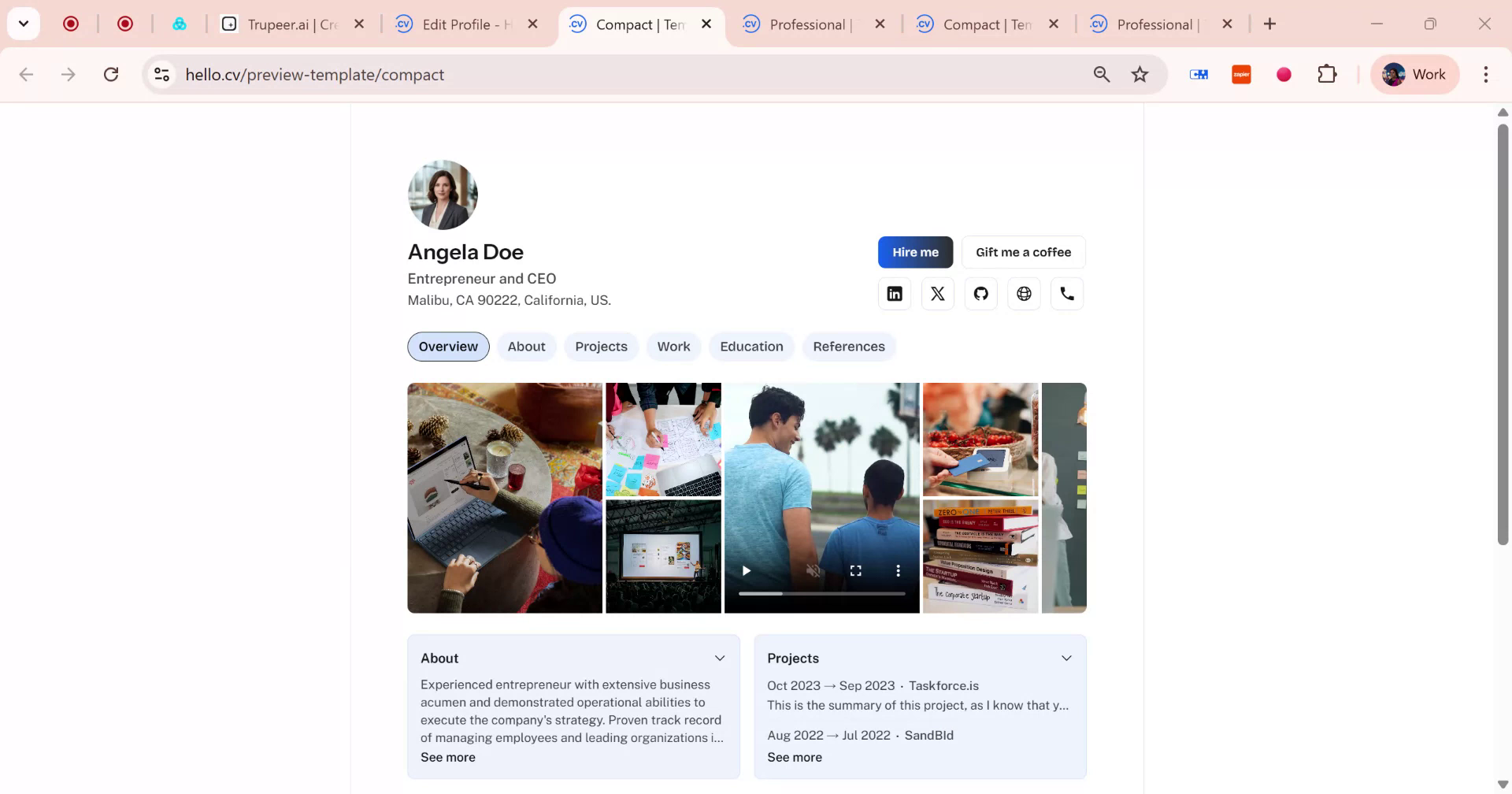Bookmark the page using the star icon
Screen dimensions: 1512x794
tap(1139, 74)
